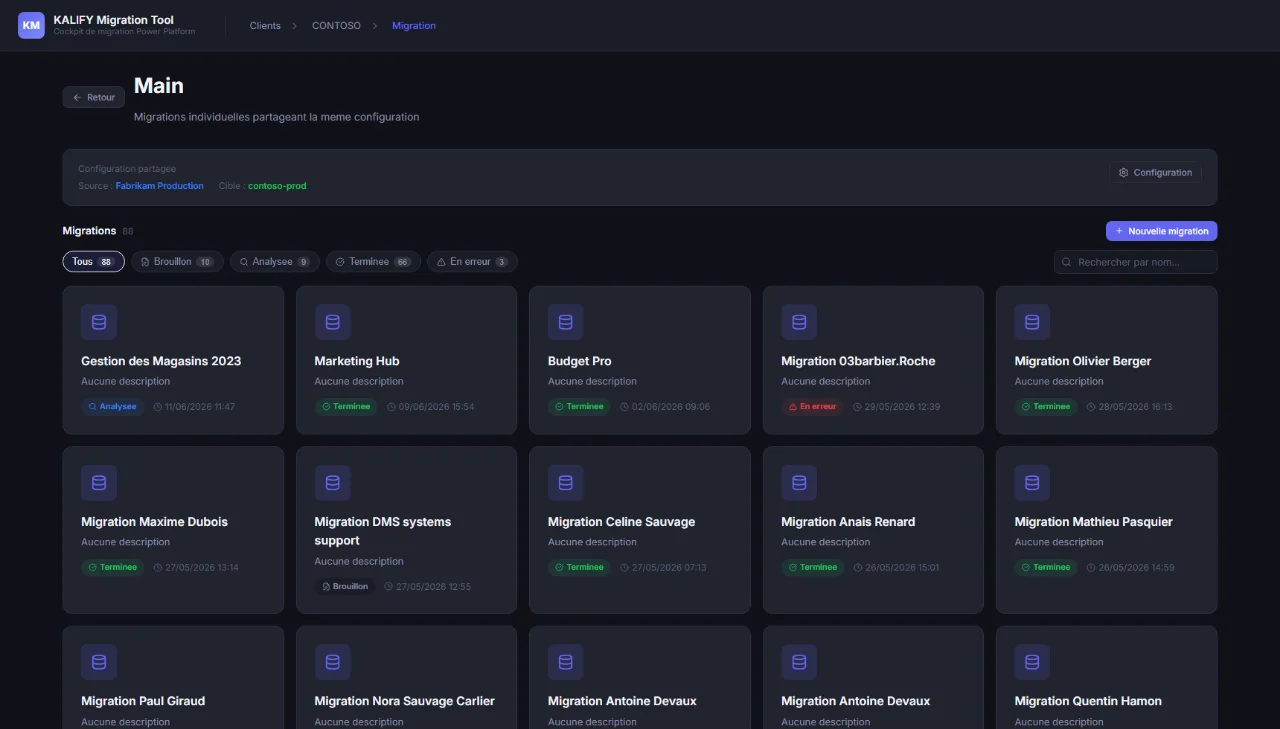Click database icon on Migration Mathieu Pasquier card

click(x=1032, y=483)
